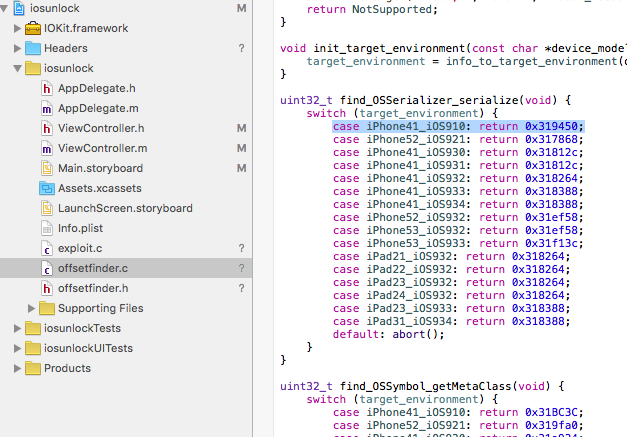Click the ? status badge of Headers
This screenshot has width=627, height=437.
pyautogui.click(x=242, y=48)
